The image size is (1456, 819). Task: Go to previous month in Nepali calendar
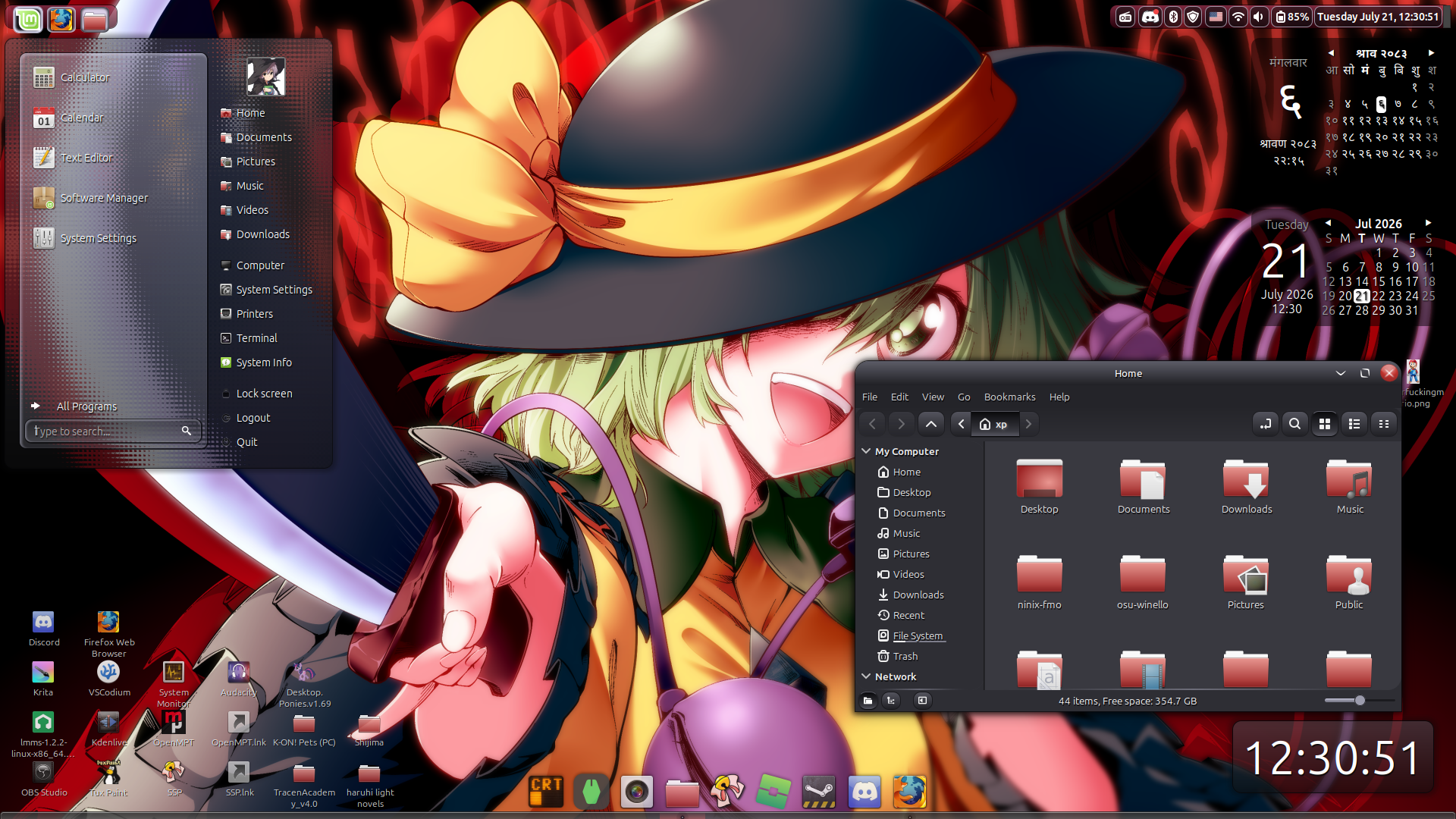point(1331,53)
